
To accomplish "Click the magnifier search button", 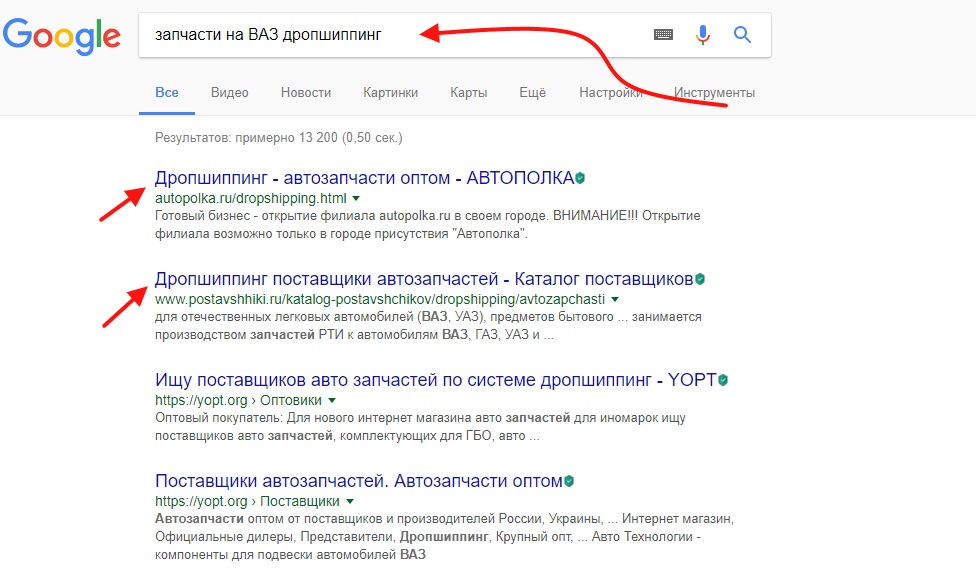I will click(x=742, y=34).
